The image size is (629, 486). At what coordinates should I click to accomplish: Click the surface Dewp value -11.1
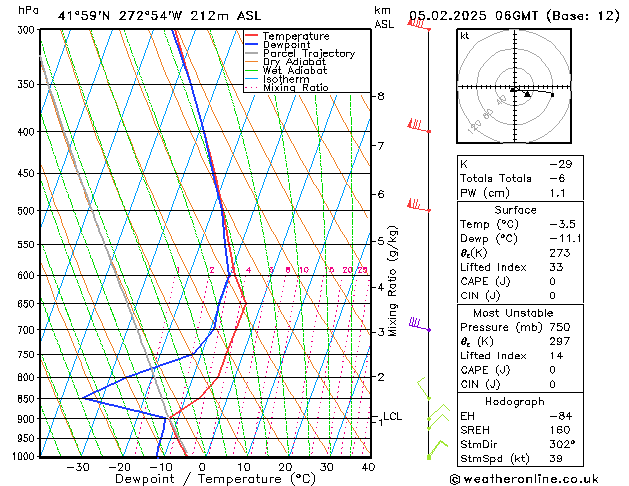(565, 239)
